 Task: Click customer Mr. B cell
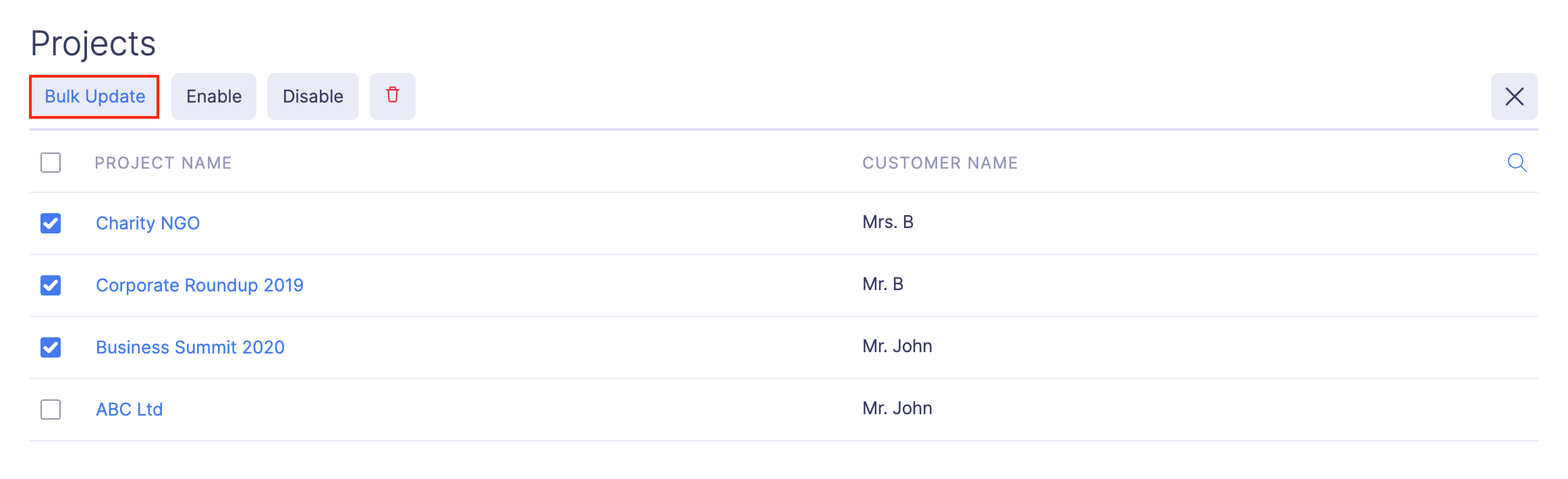point(883,284)
